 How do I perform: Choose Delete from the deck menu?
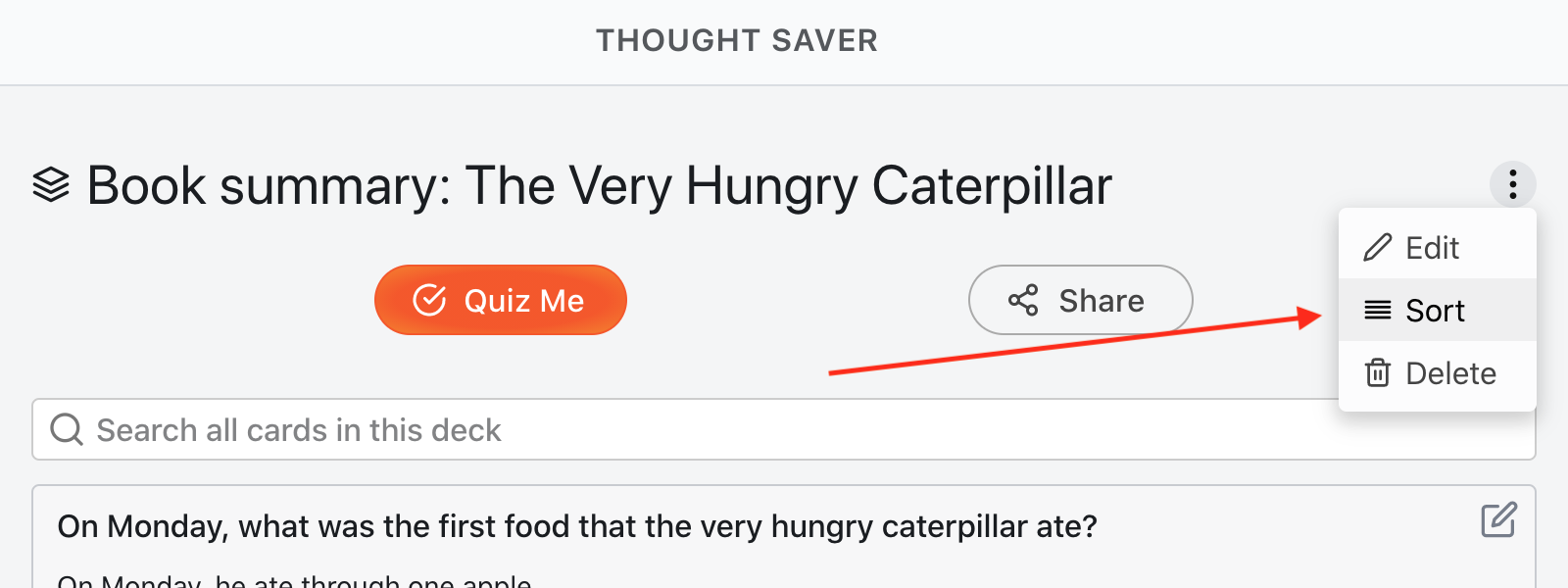pyautogui.click(x=1450, y=373)
